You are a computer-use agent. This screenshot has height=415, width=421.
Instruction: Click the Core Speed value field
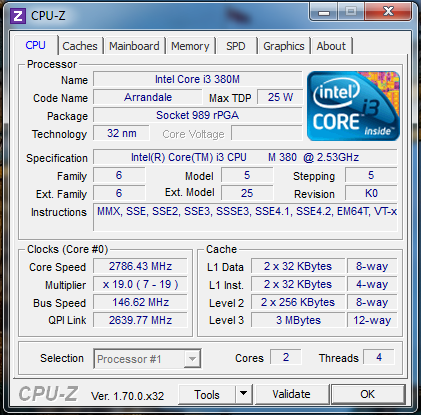tap(140, 266)
